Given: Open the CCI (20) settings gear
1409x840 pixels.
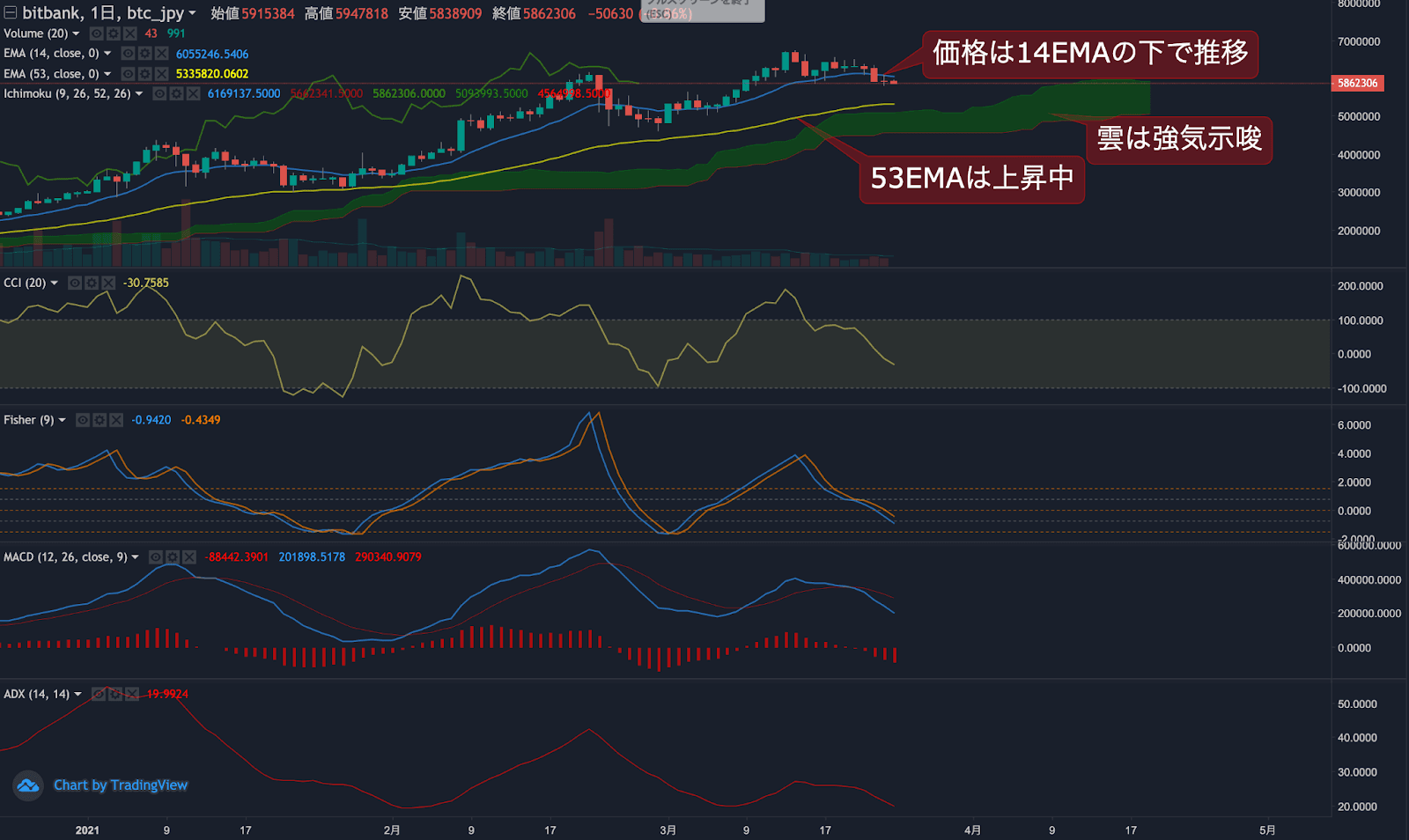Looking at the screenshot, I should click(92, 283).
